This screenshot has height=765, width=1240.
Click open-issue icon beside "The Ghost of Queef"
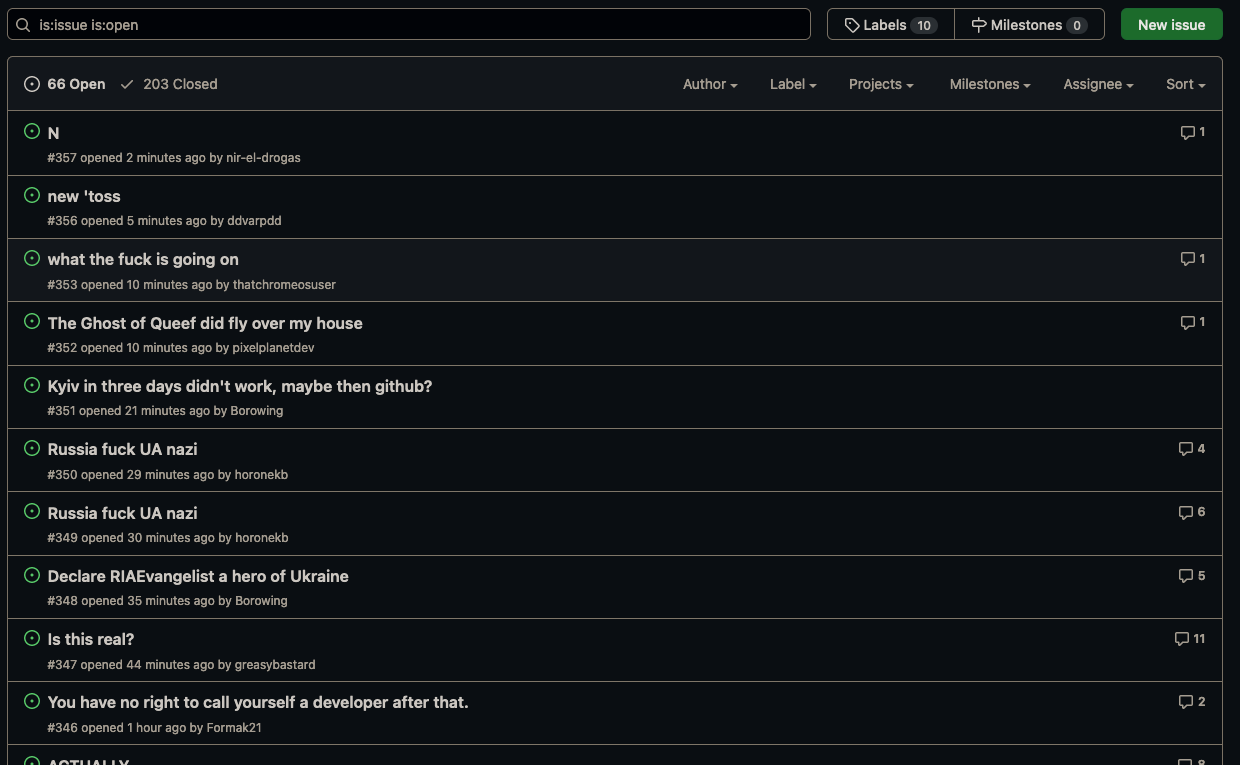pyautogui.click(x=32, y=321)
